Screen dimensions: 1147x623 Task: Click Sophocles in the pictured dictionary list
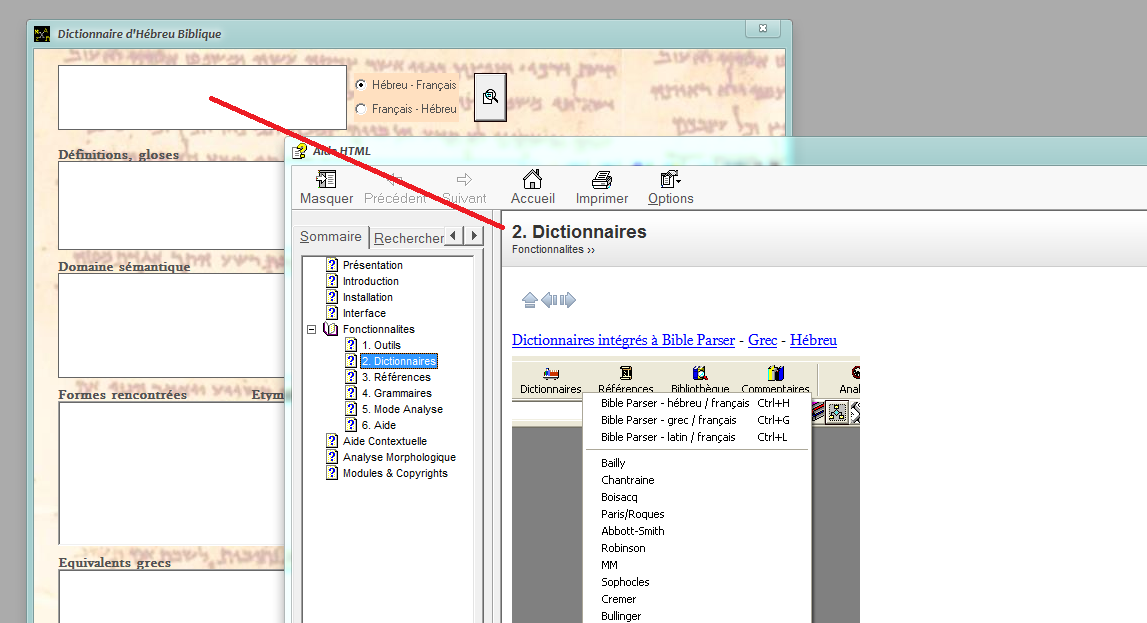coord(625,582)
